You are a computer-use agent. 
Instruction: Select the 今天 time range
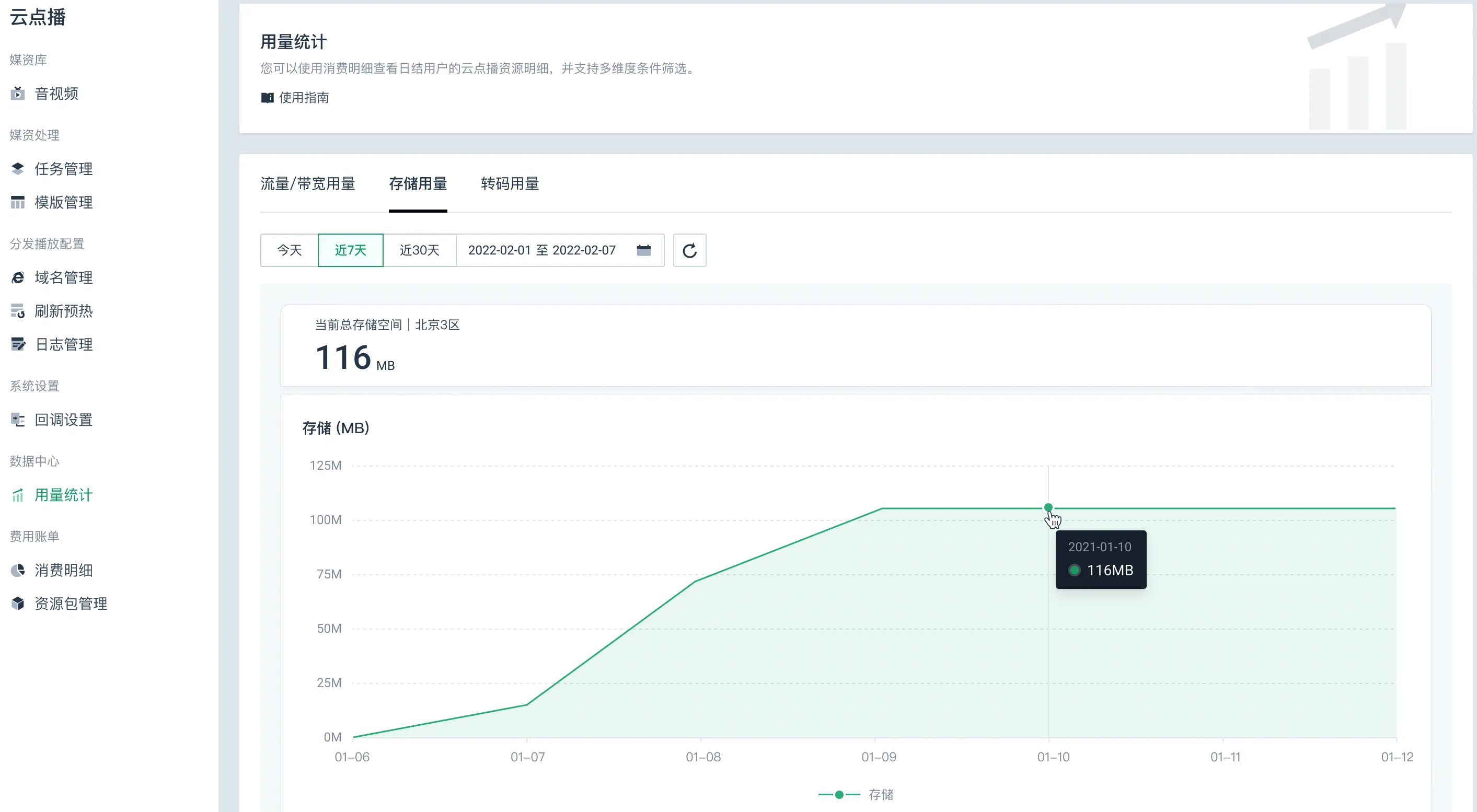click(290, 250)
